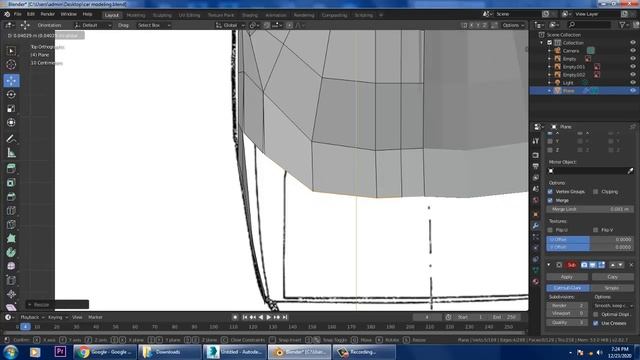This screenshot has height=360, width=640.
Task: Select the Edge Slide tool
Action: 11,280
